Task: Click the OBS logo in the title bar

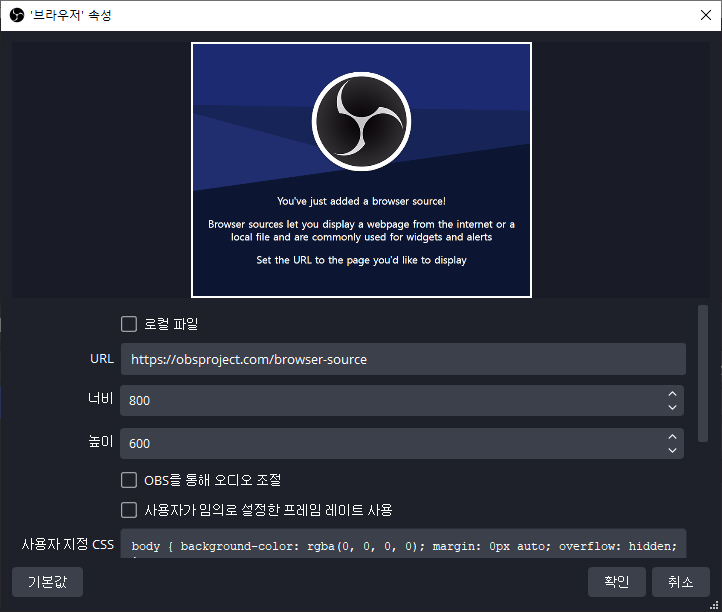Action: click(17, 15)
